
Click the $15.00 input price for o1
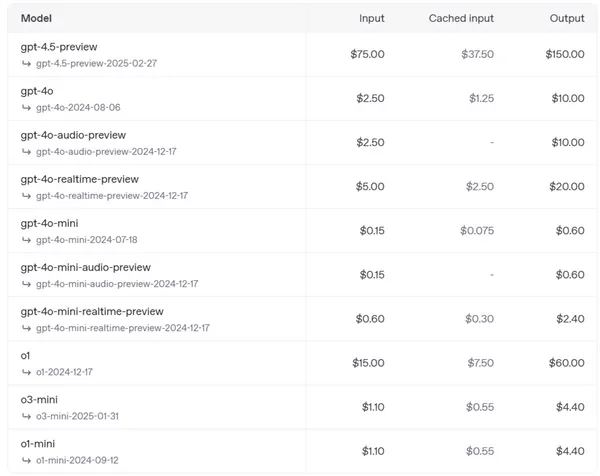click(367, 363)
